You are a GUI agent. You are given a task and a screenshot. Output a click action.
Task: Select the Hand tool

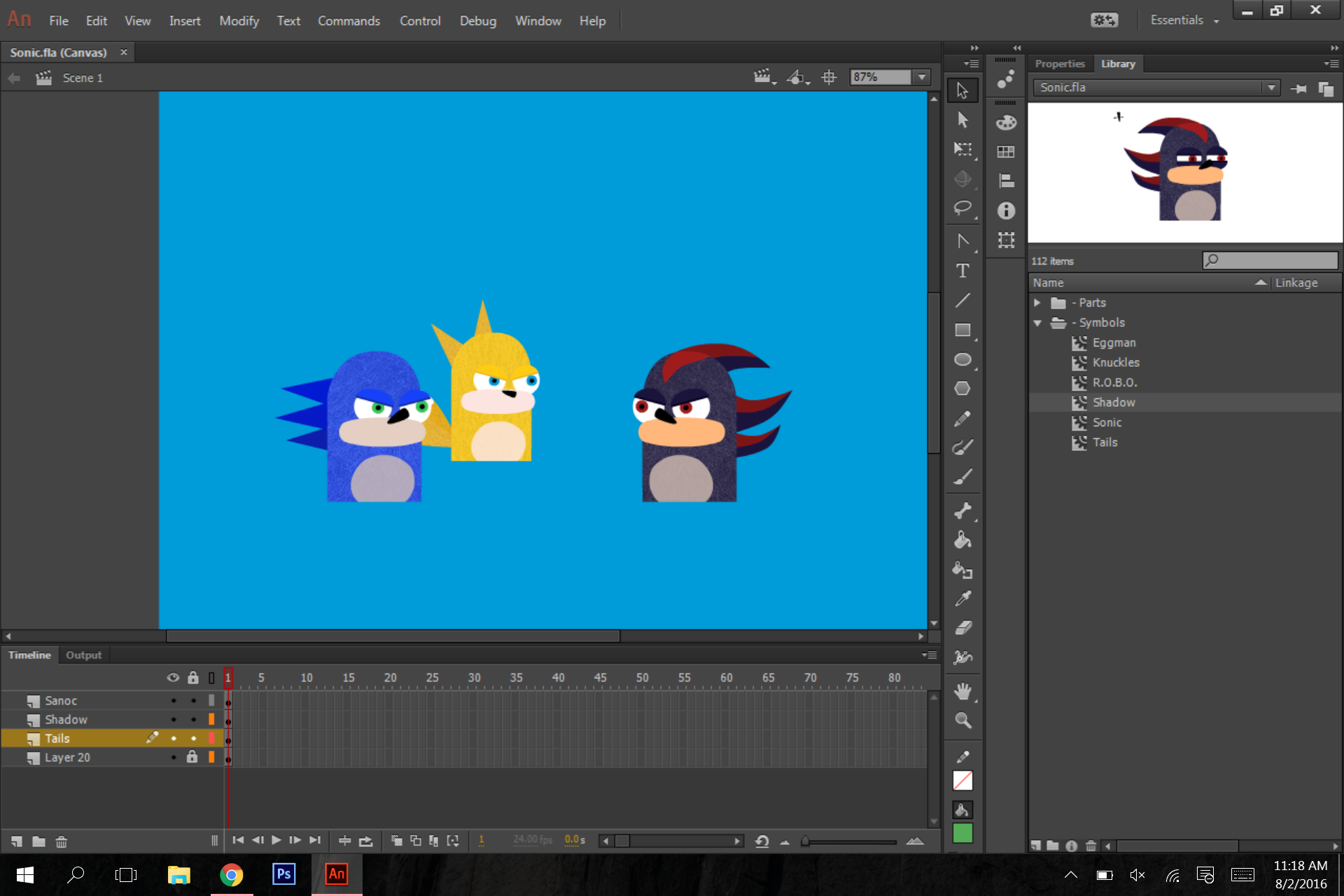962,692
